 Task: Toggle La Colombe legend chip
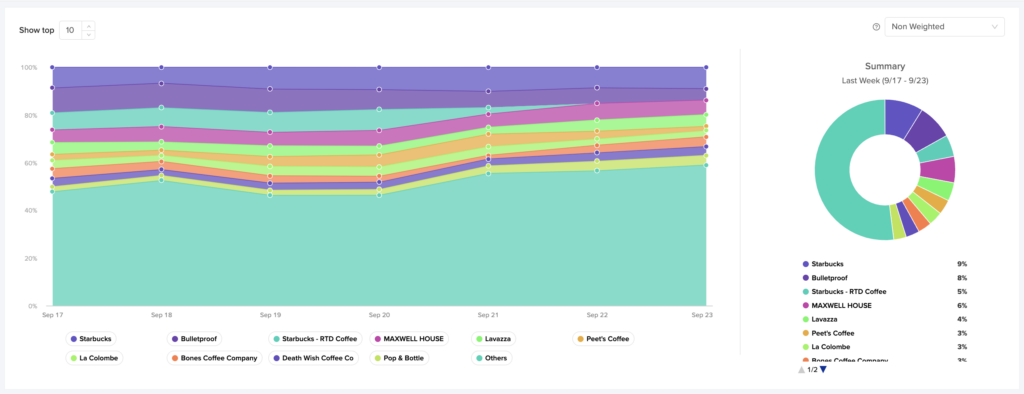click(x=94, y=358)
